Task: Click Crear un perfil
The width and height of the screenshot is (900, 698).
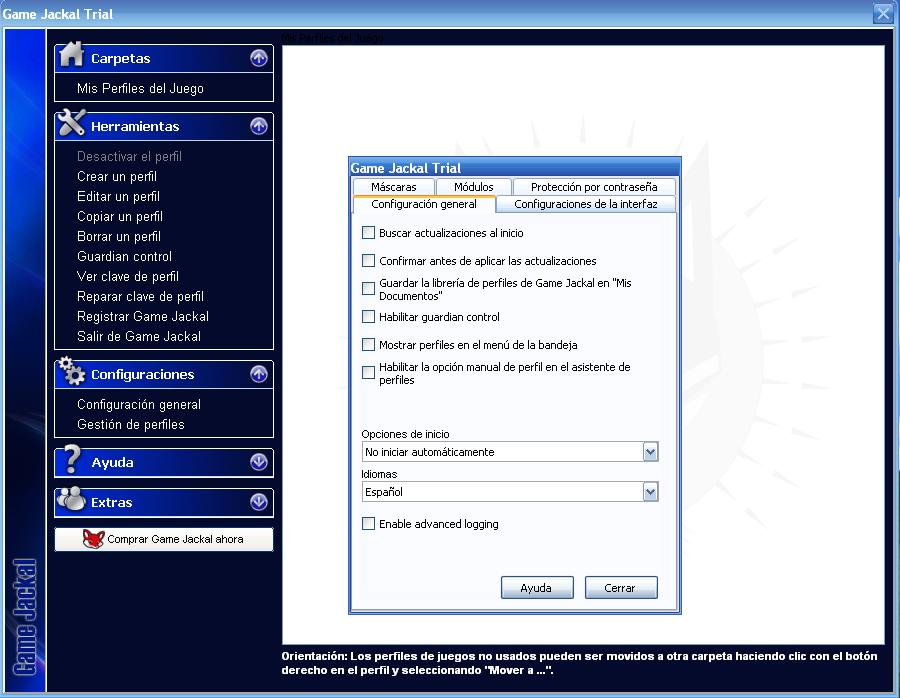Action: (117, 177)
